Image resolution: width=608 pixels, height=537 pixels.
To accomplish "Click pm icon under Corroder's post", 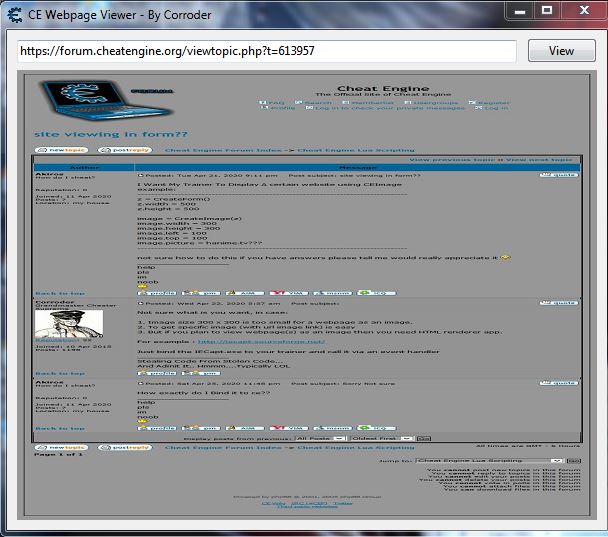I will pyautogui.click(x=201, y=373).
